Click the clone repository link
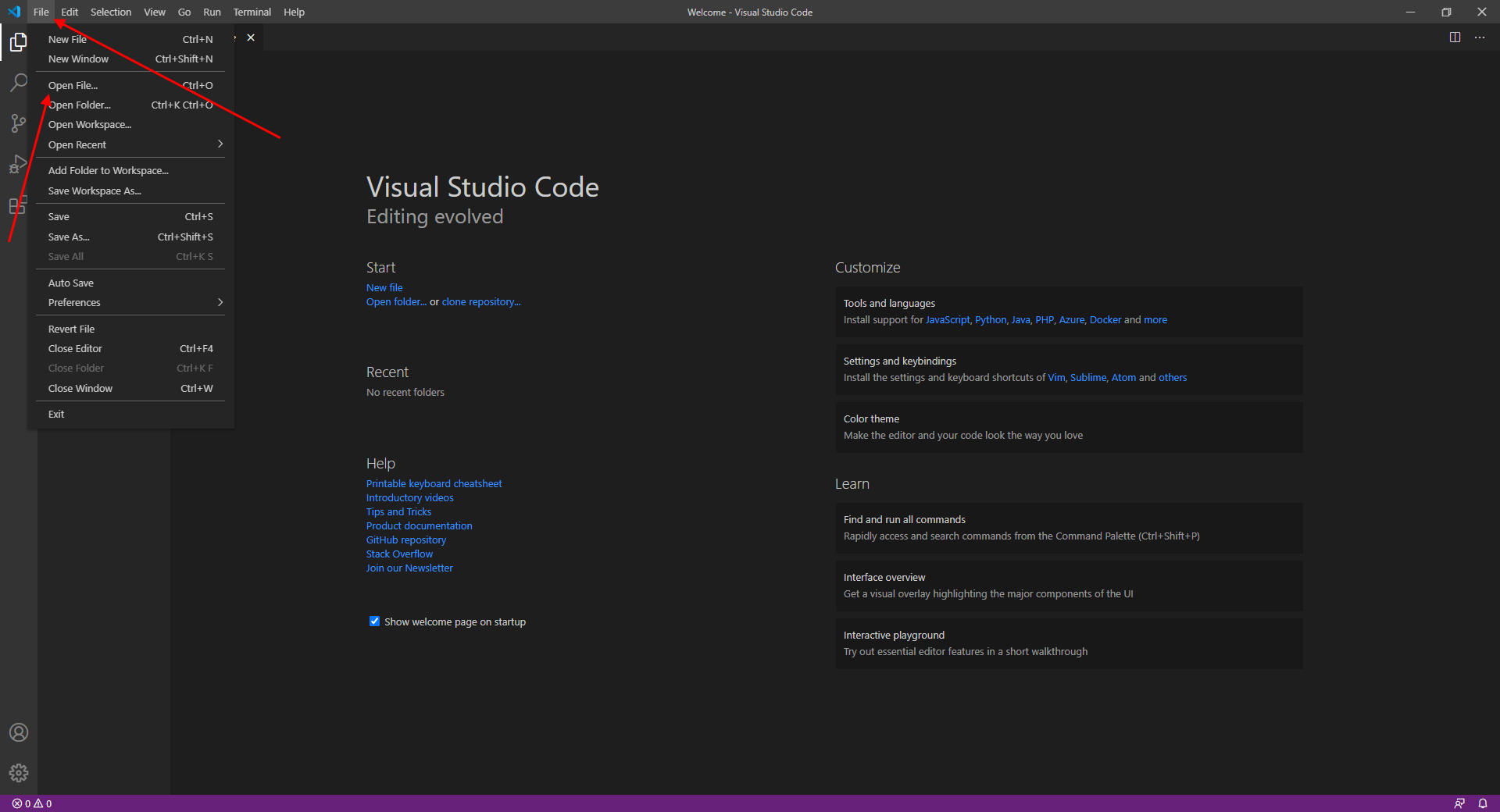1500x812 pixels. [x=480, y=301]
